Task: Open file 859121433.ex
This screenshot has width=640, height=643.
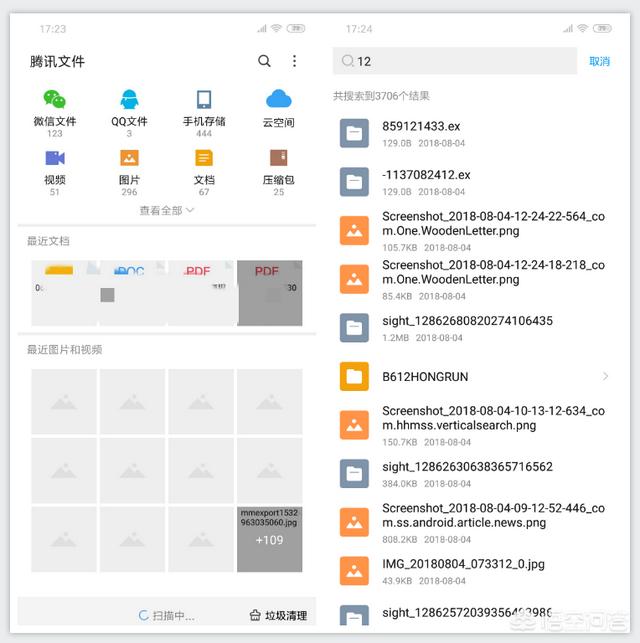Action: (474, 134)
